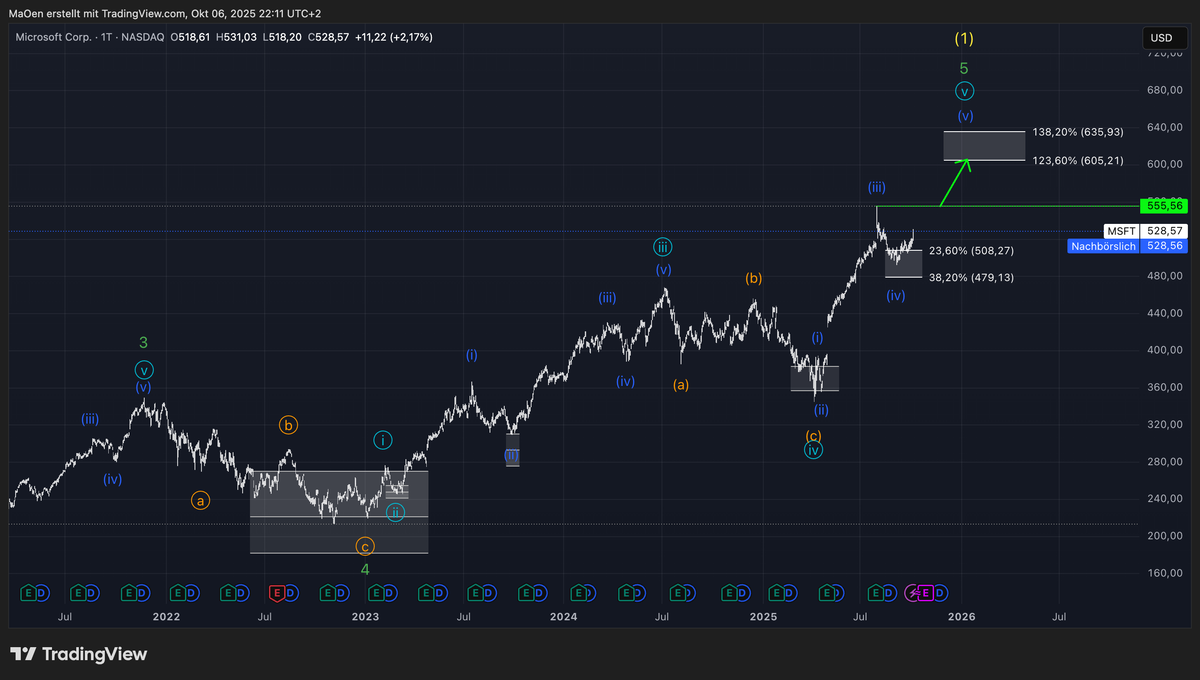Click the first green earnings badge at far left

tap(29, 593)
